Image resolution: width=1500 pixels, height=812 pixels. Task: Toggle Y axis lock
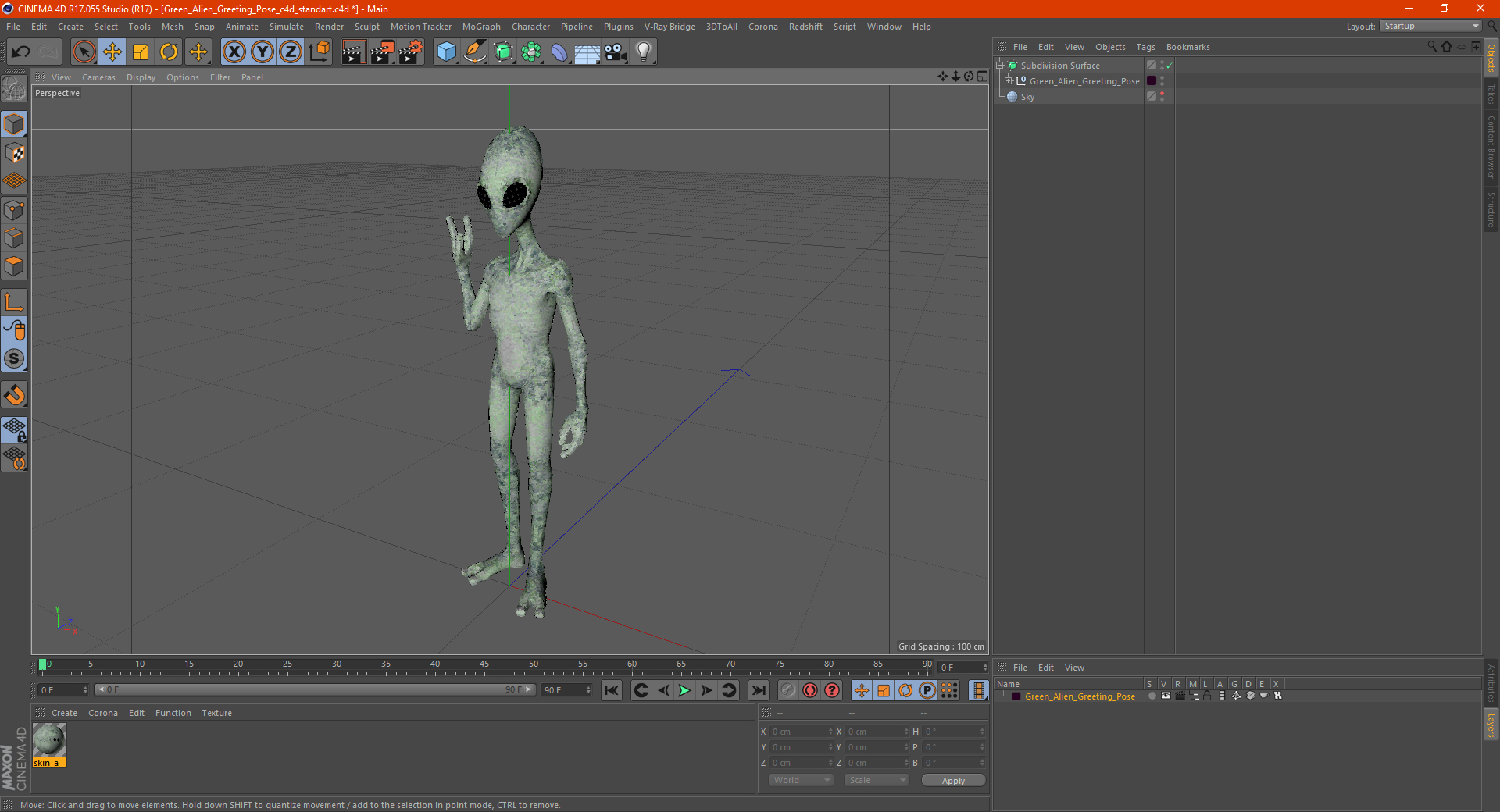(262, 52)
